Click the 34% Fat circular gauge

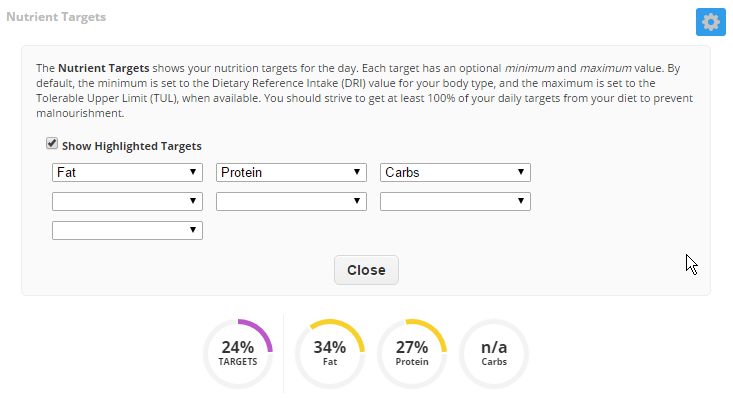point(330,354)
